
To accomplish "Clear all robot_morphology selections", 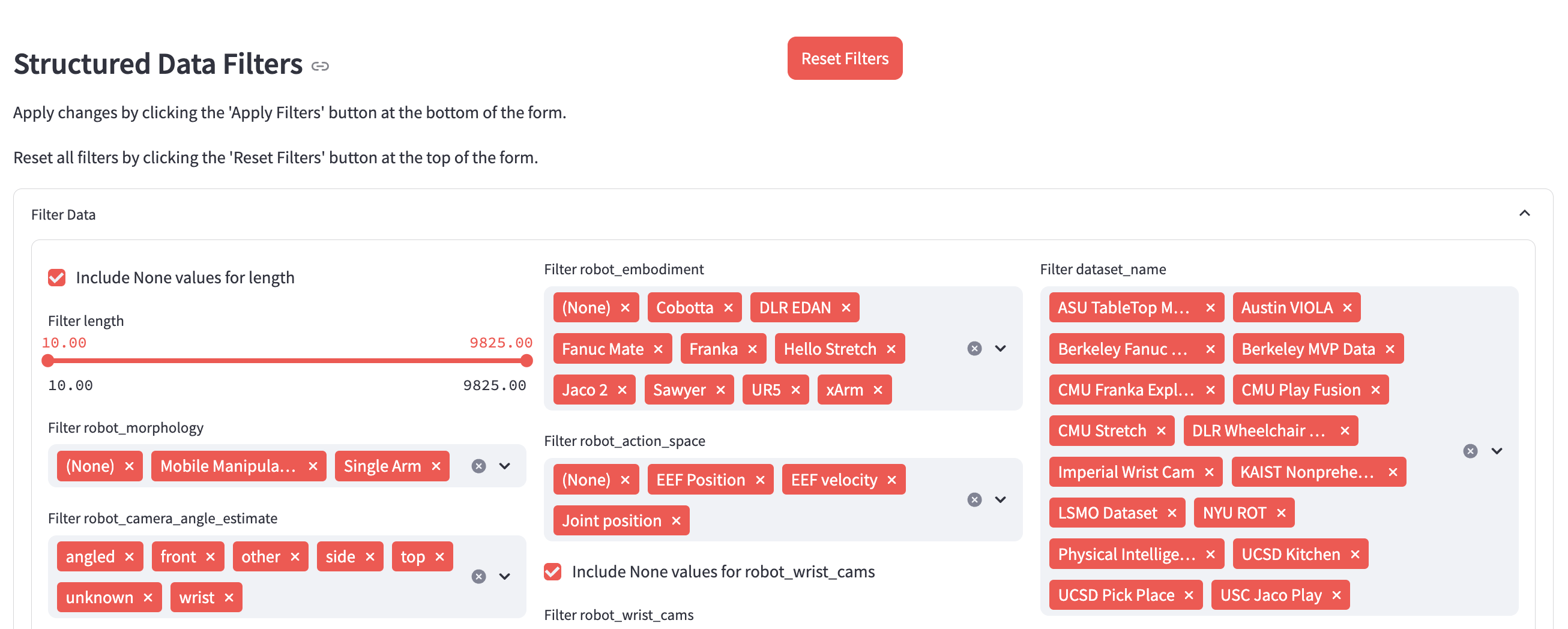I will (479, 466).
